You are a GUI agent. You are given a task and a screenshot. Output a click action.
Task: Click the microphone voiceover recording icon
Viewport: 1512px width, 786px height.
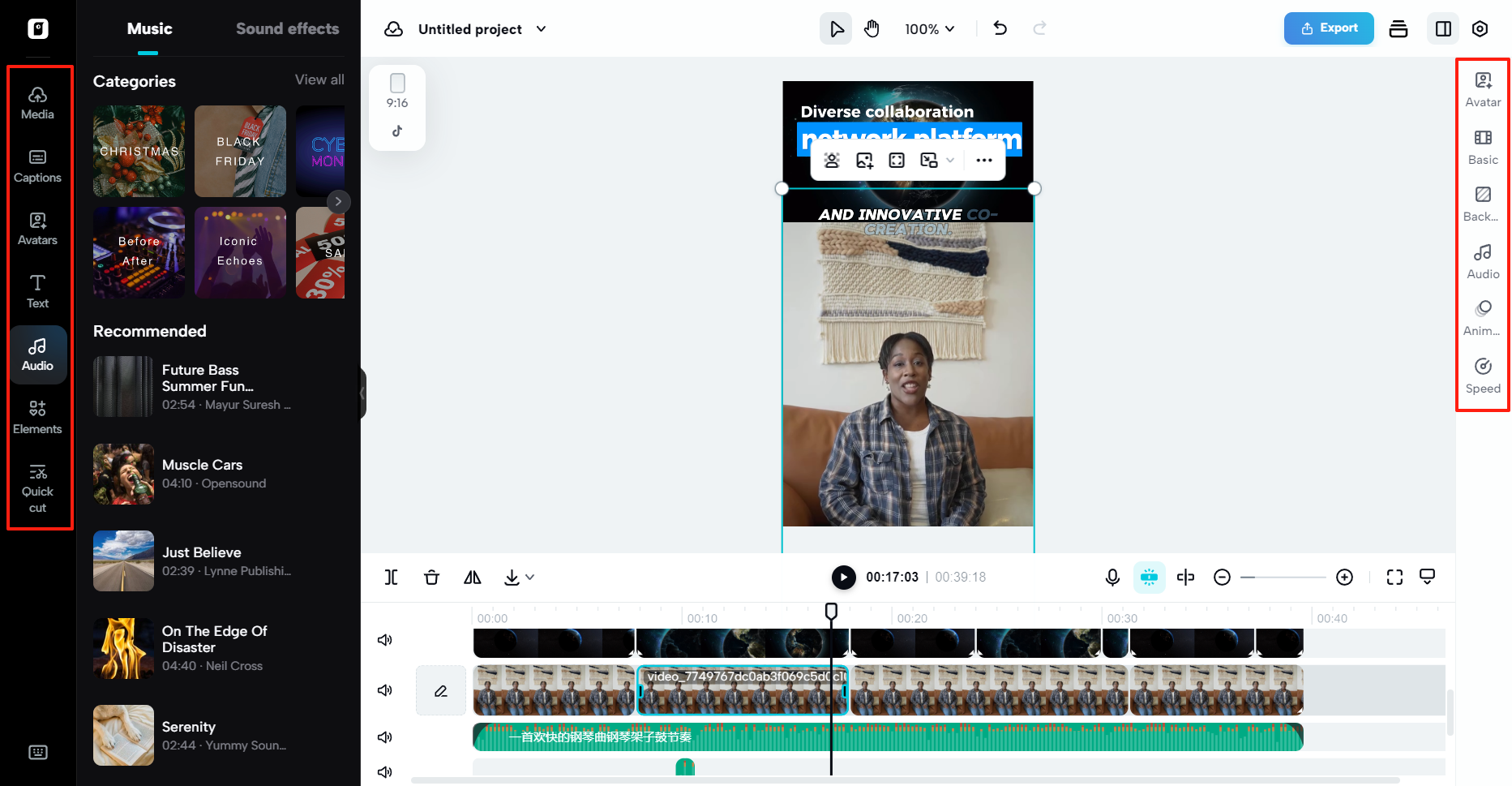point(1112,577)
